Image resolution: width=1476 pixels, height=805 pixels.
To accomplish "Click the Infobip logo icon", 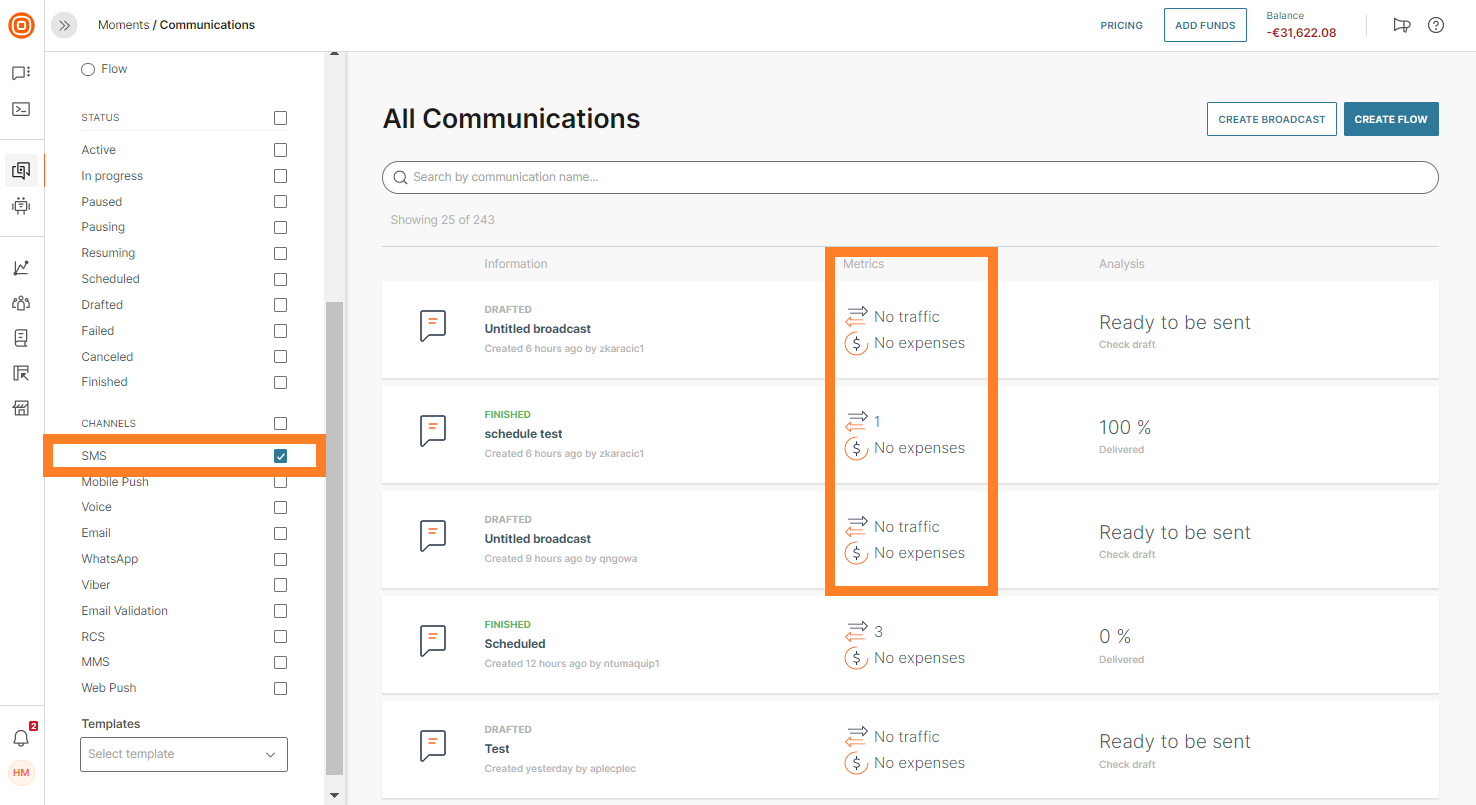I will [21, 25].
